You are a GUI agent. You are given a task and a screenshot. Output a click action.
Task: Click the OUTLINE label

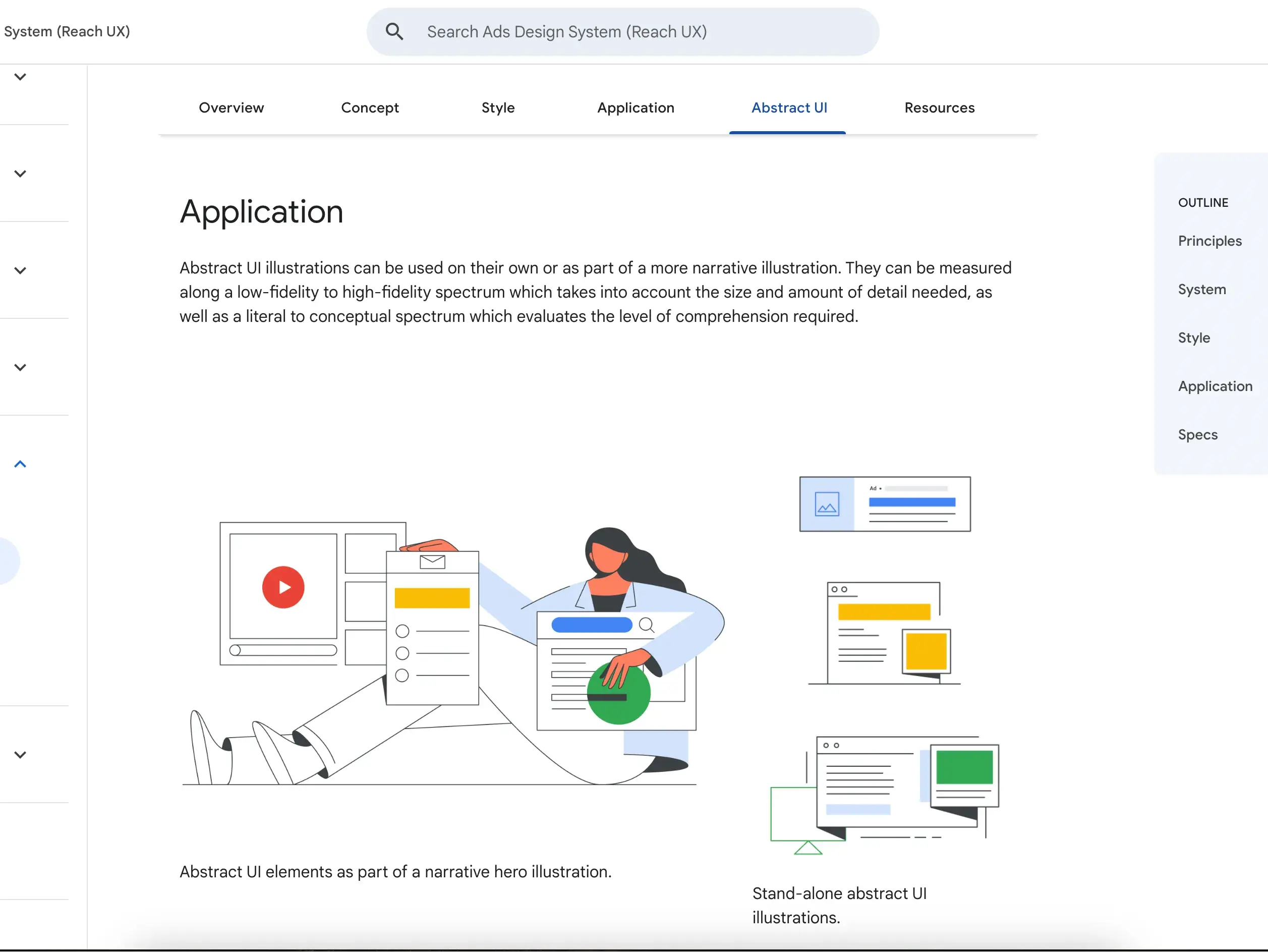click(1202, 202)
